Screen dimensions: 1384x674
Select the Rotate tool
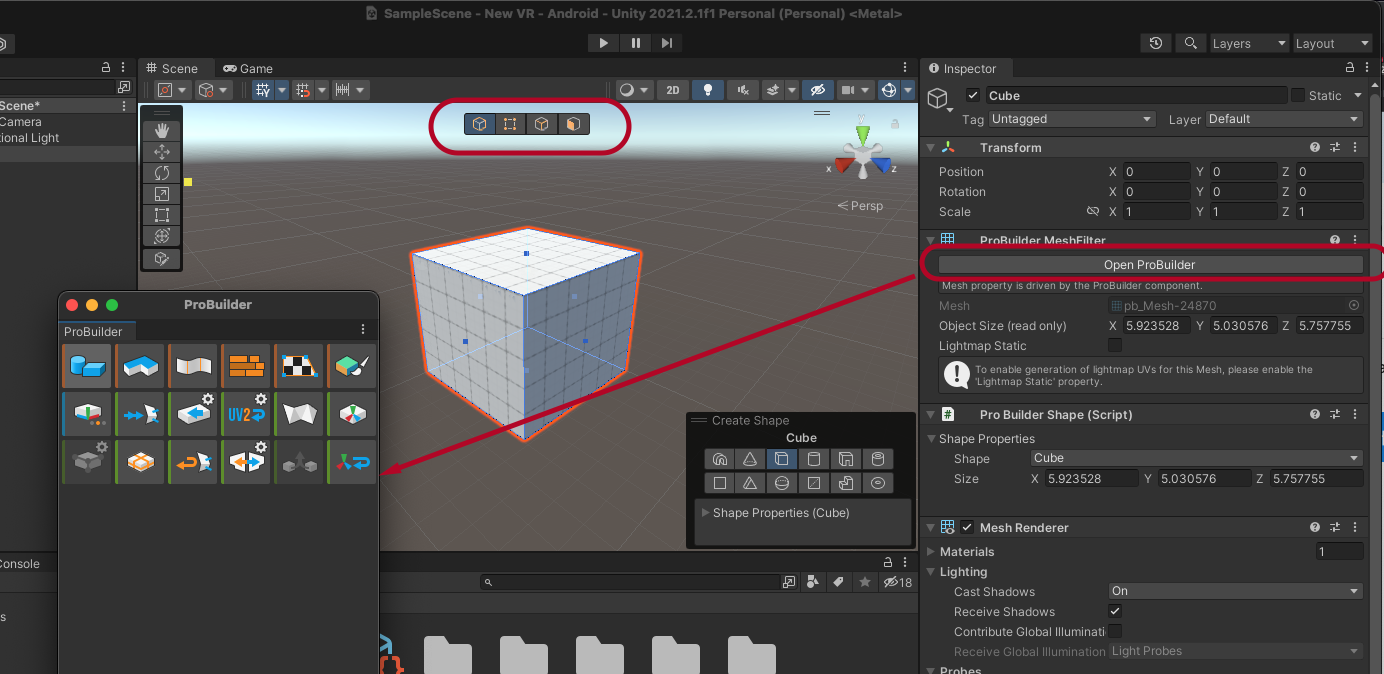click(x=162, y=172)
